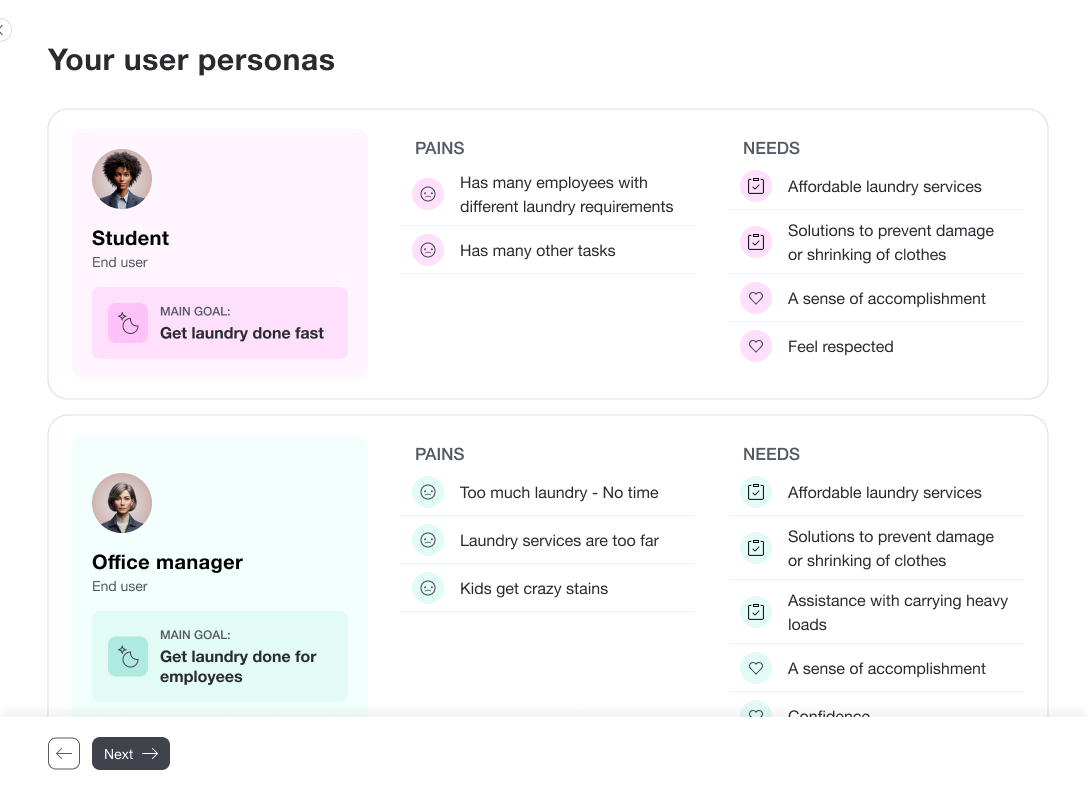Click face icon beside 'Laundry services are too far'
This screenshot has height=803, width=1088.
pos(428,540)
